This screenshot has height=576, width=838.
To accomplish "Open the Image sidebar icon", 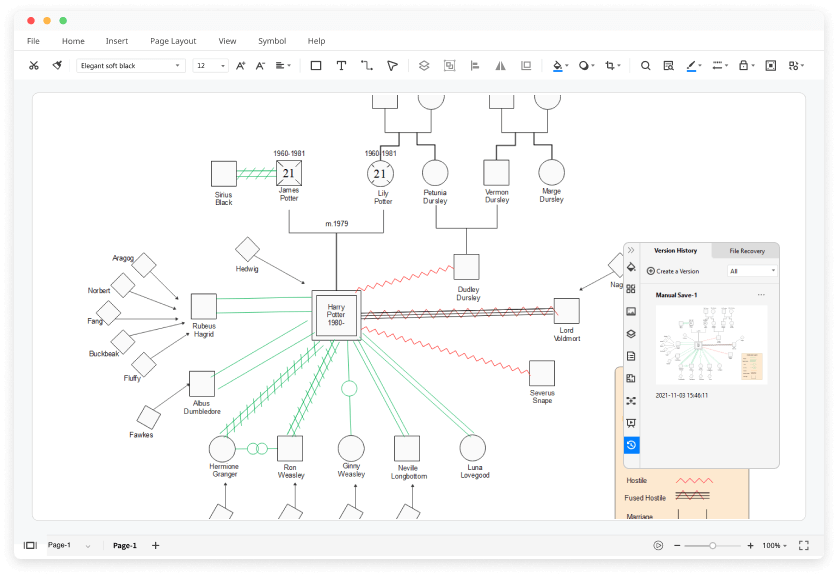I will click(631, 311).
